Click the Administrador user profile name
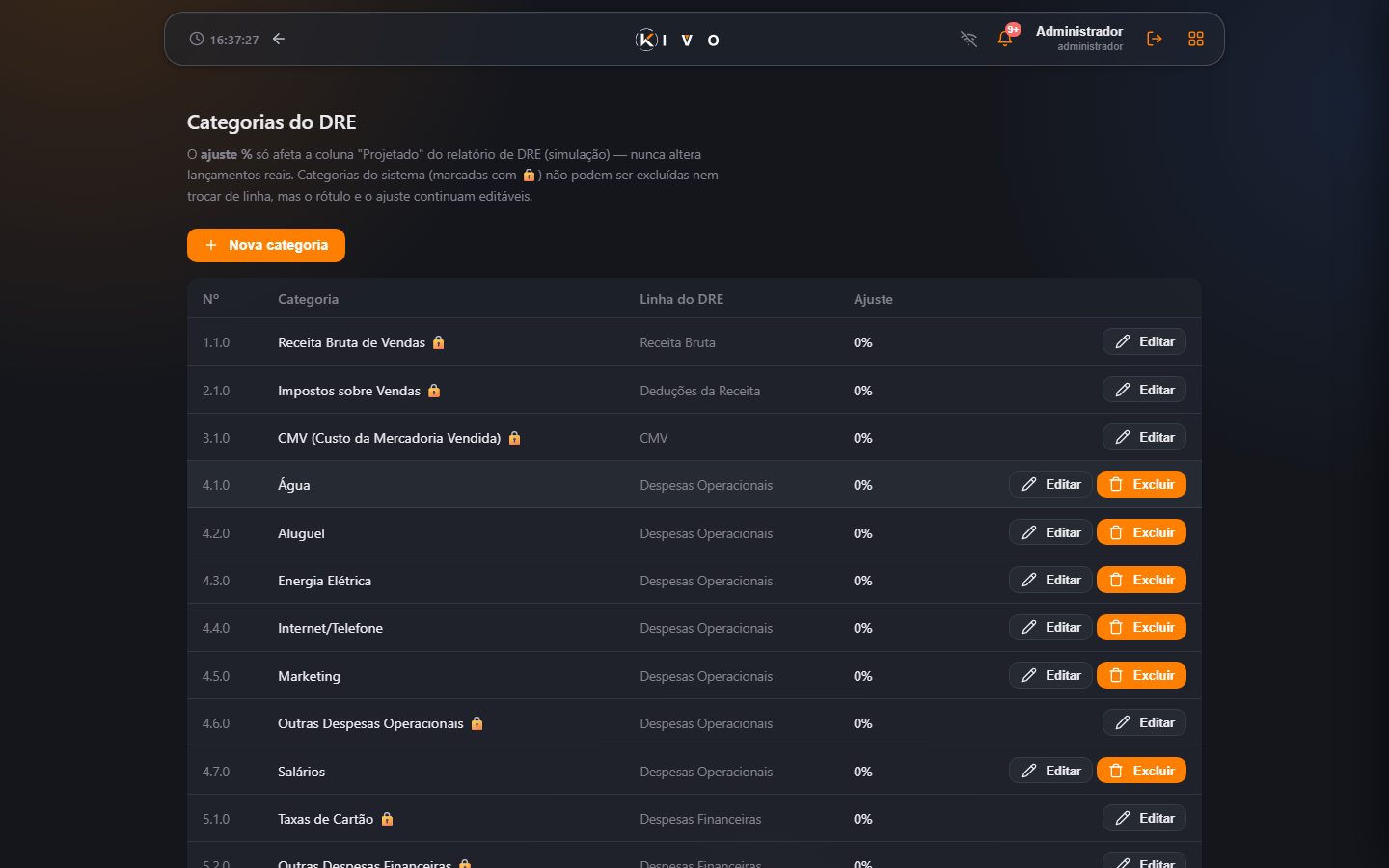Viewport: 1389px width, 868px height. pos(1079,31)
